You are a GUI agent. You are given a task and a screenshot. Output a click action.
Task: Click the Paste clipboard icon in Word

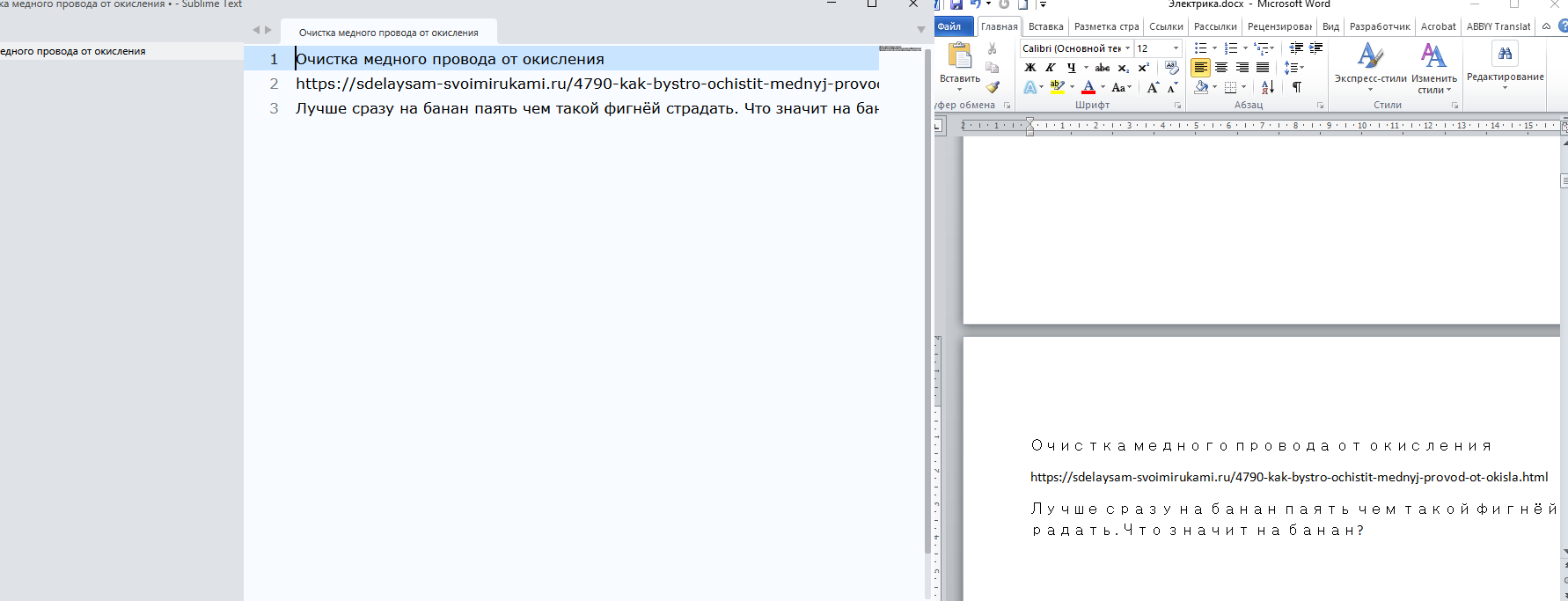point(959,55)
